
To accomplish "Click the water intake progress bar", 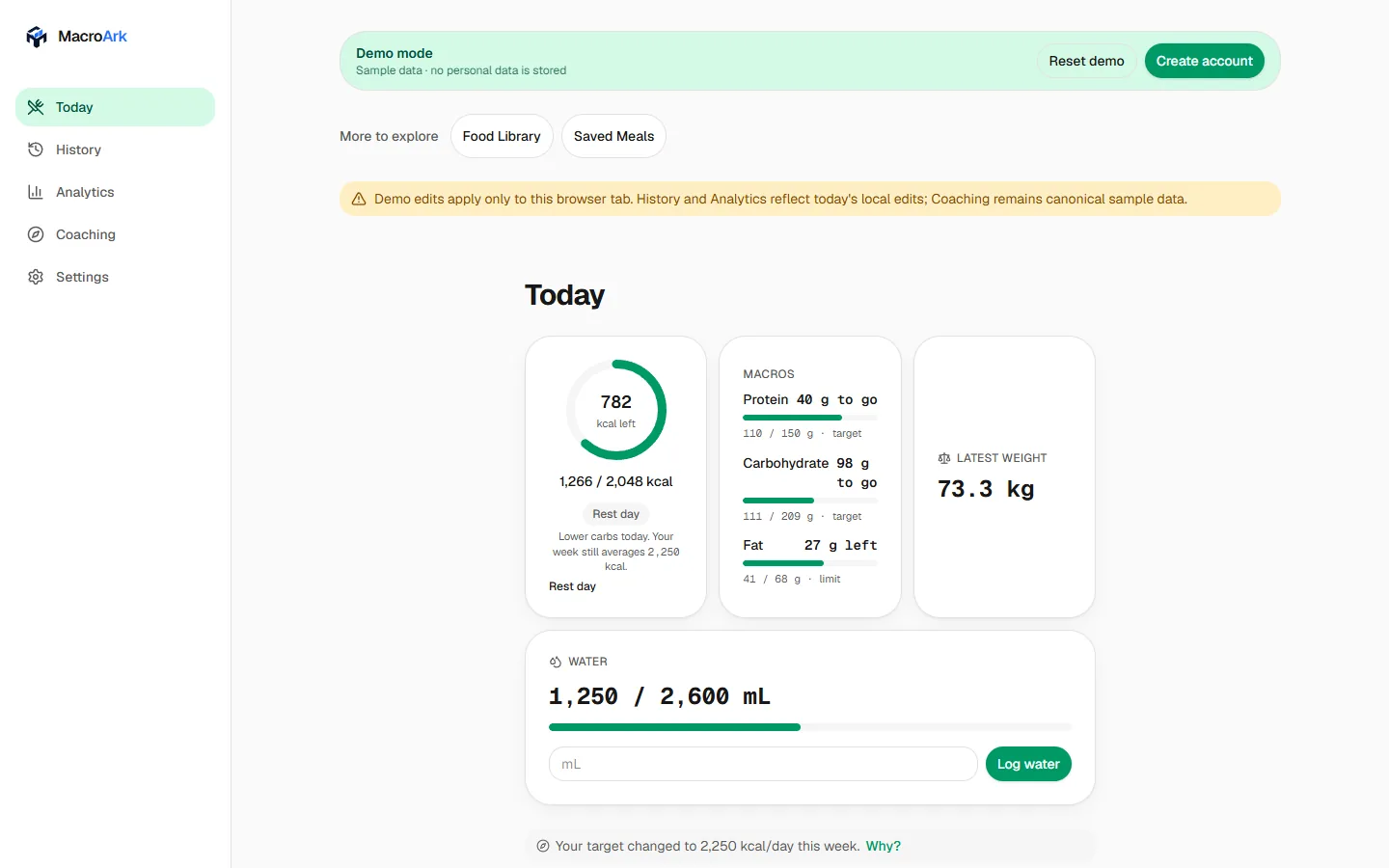I will coord(810,727).
